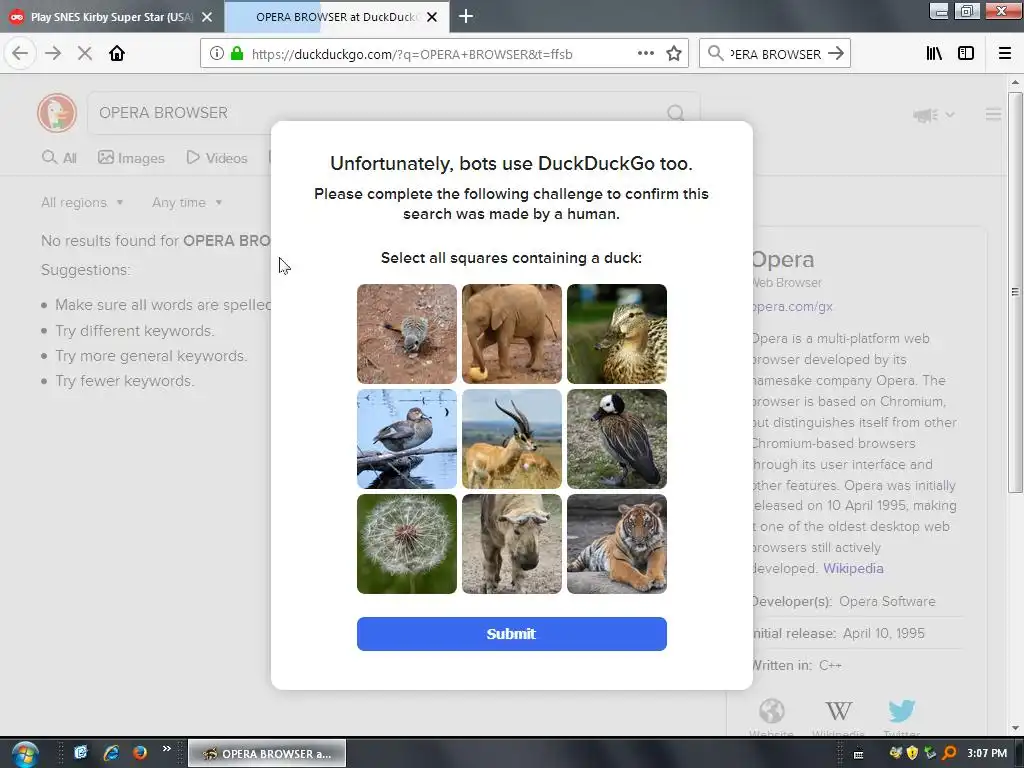Select the Images results tab
Image resolution: width=1024 pixels, height=768 pixels.
tap(131, 158)
